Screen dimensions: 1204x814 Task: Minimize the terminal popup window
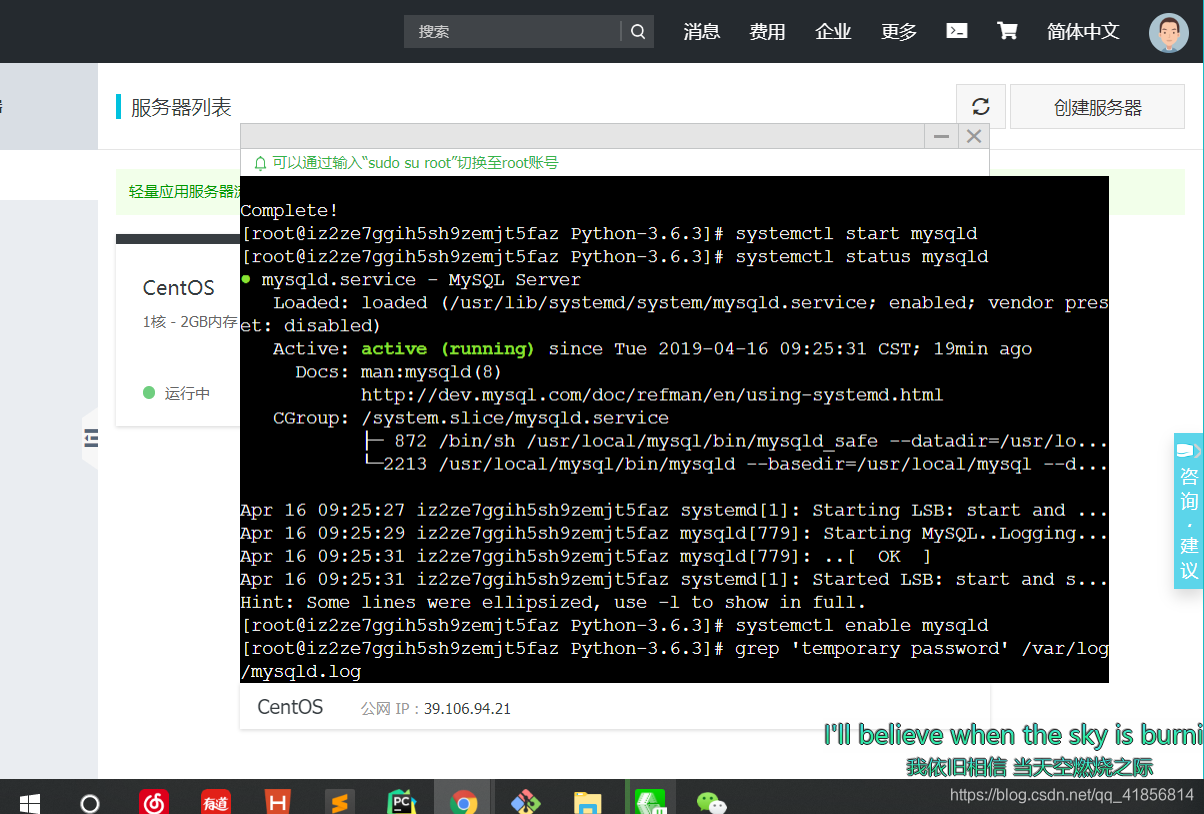click(x=940, y=136)
